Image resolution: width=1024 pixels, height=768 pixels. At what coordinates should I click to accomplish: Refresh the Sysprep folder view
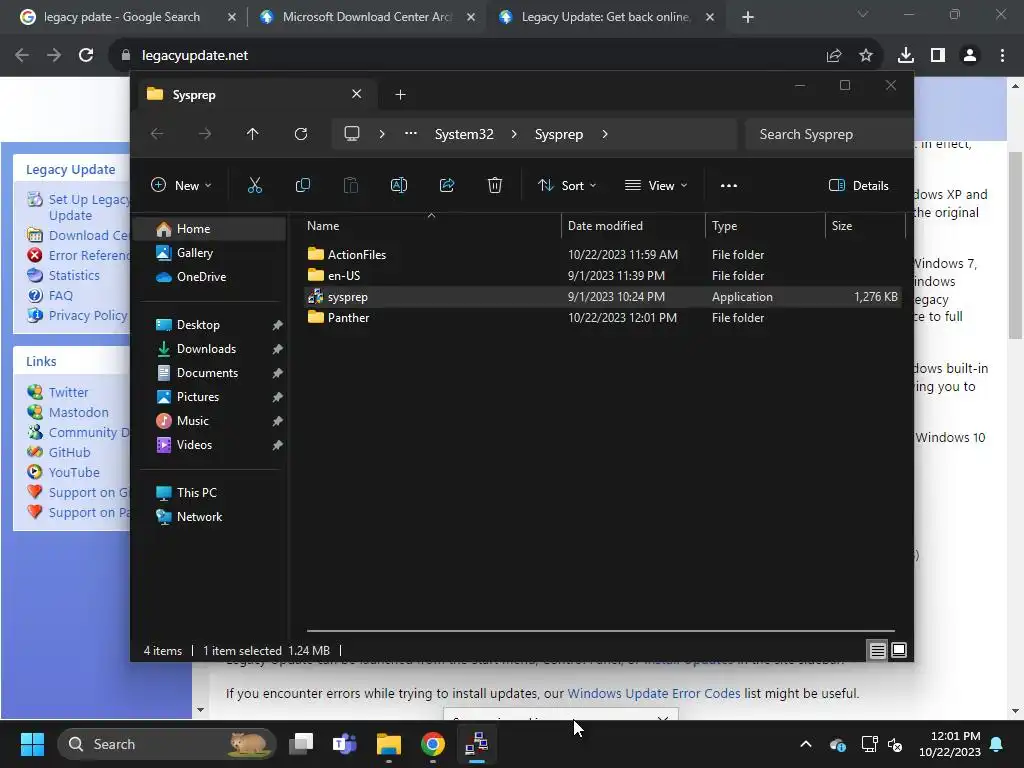pyautogui.click(x=300, y=134)
